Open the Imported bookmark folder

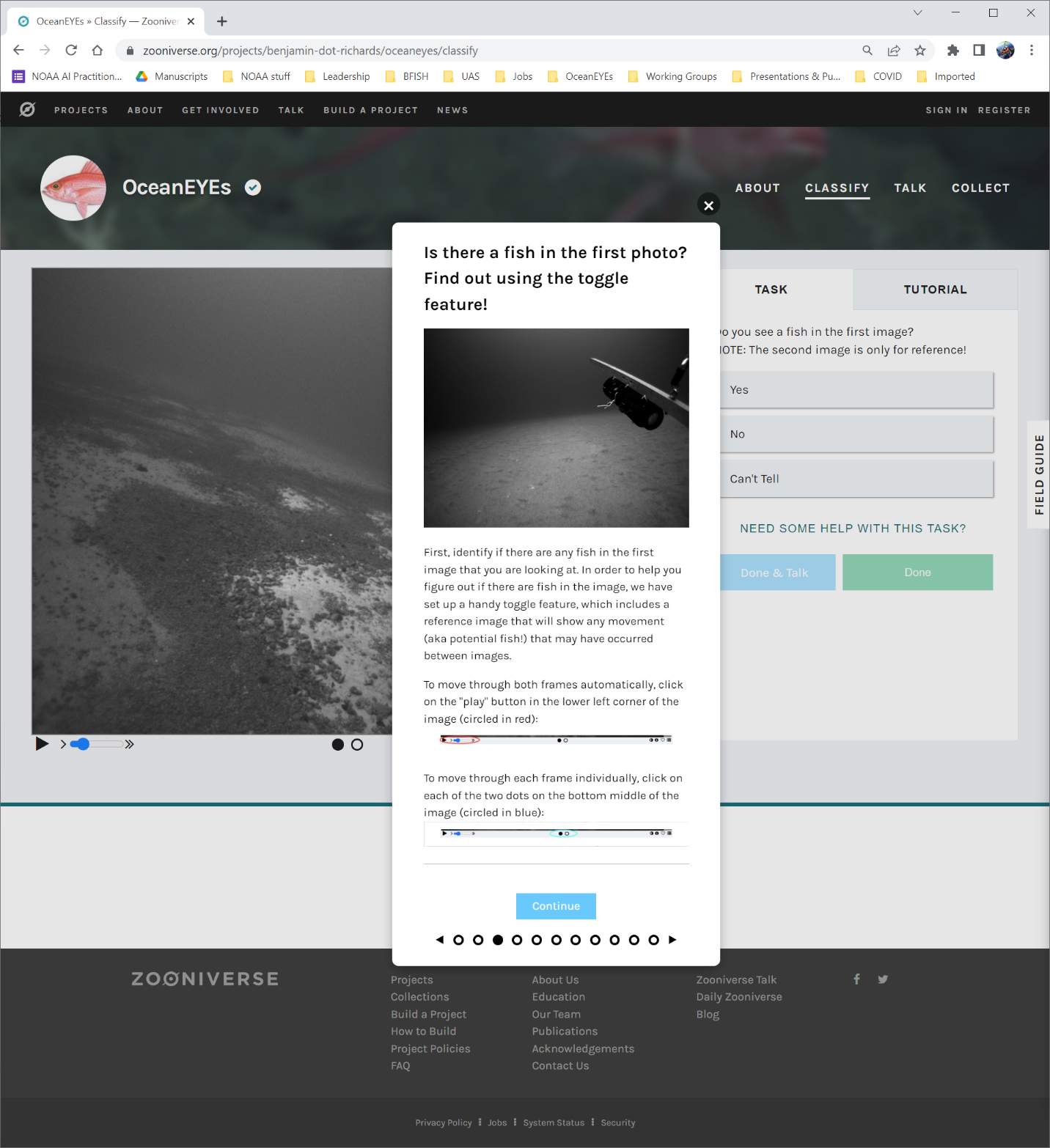[946, 76]
